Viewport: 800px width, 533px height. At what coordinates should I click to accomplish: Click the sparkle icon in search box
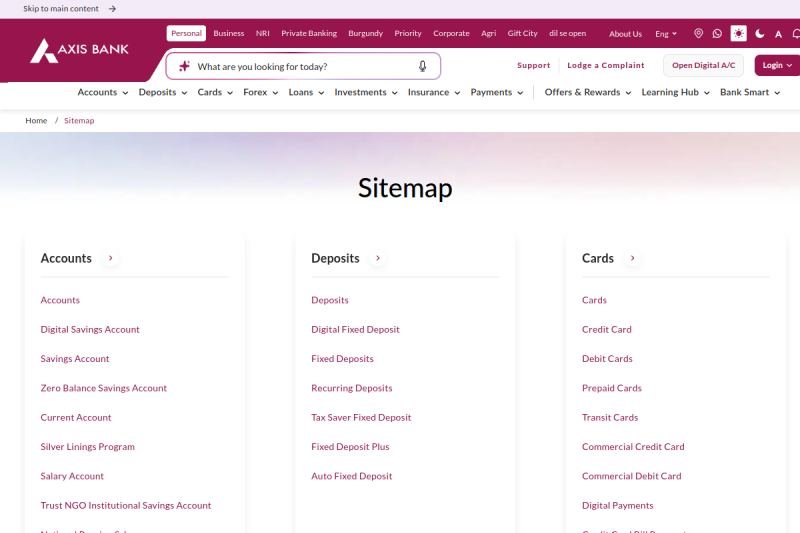(184, 66)
